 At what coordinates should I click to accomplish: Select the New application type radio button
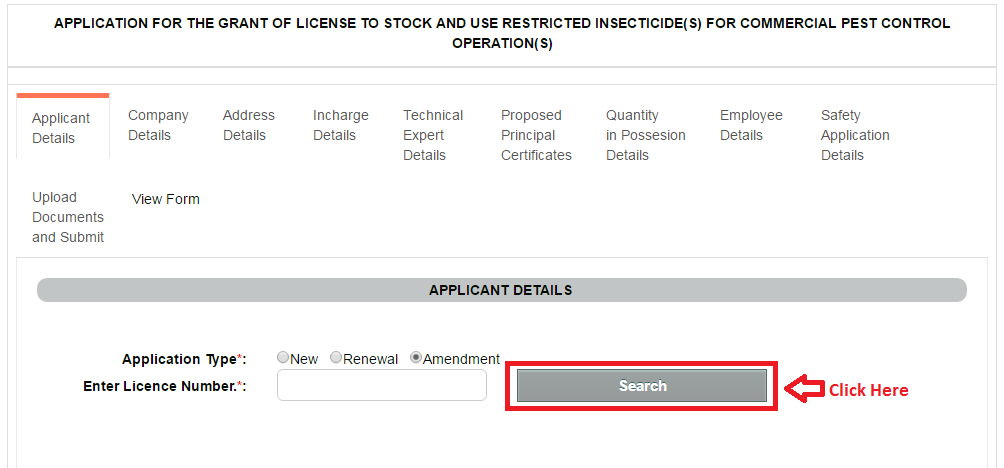283,357
